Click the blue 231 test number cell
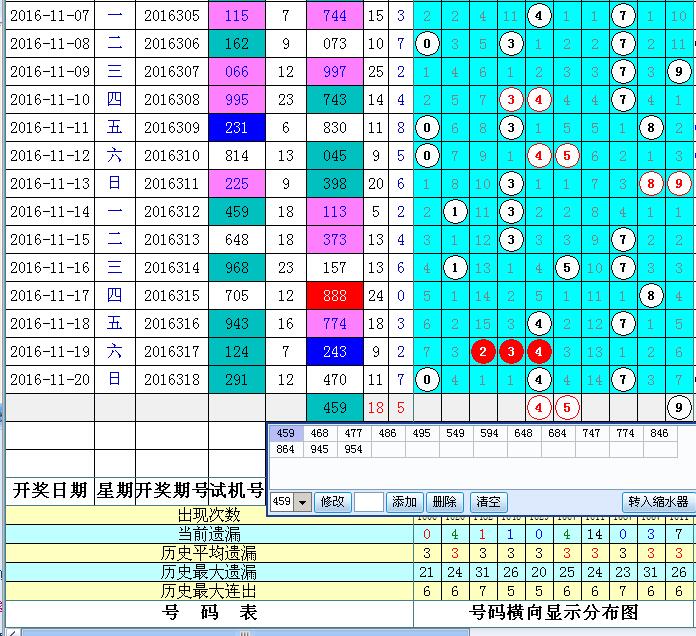Viewport: 696px width, 636px height. point(237,127)
